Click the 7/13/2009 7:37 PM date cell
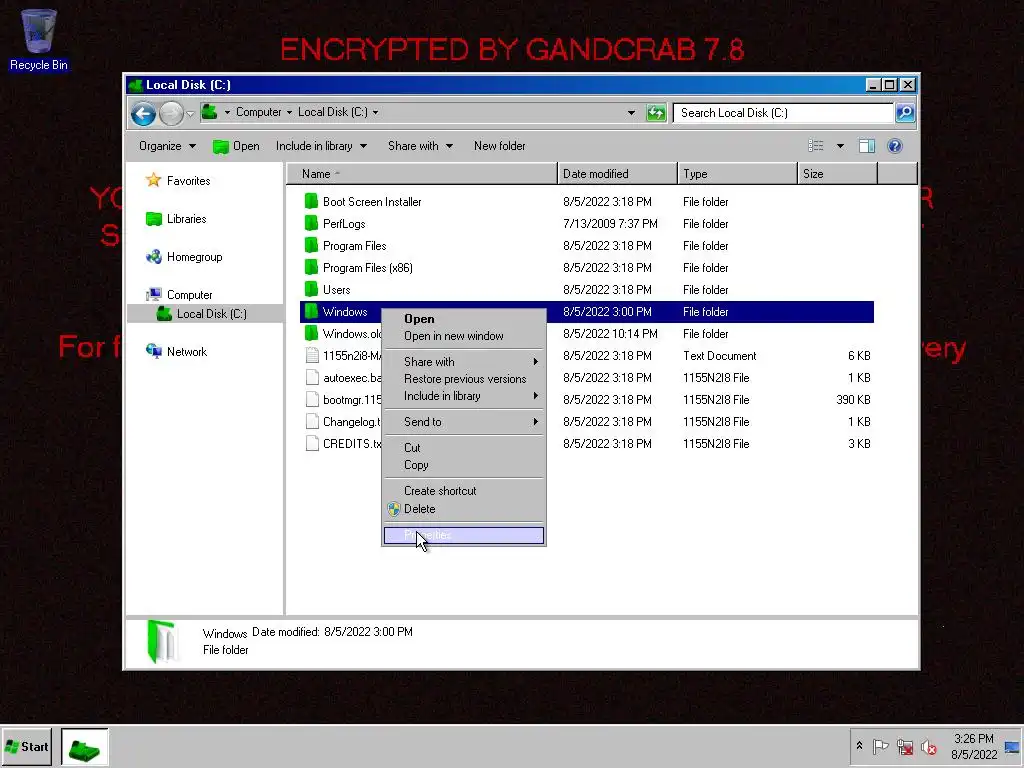 pos(610,223)
